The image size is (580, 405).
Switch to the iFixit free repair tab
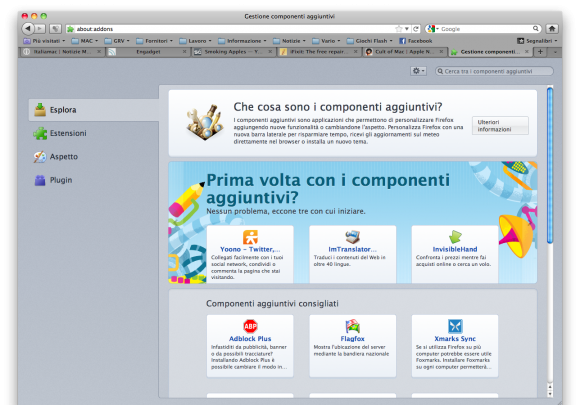click(319, 52)
